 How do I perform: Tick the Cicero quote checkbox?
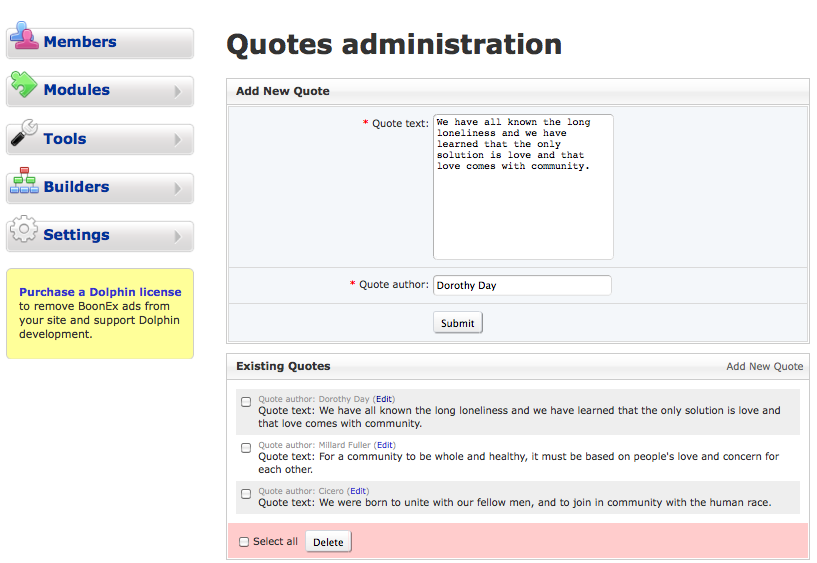point(246,494)
